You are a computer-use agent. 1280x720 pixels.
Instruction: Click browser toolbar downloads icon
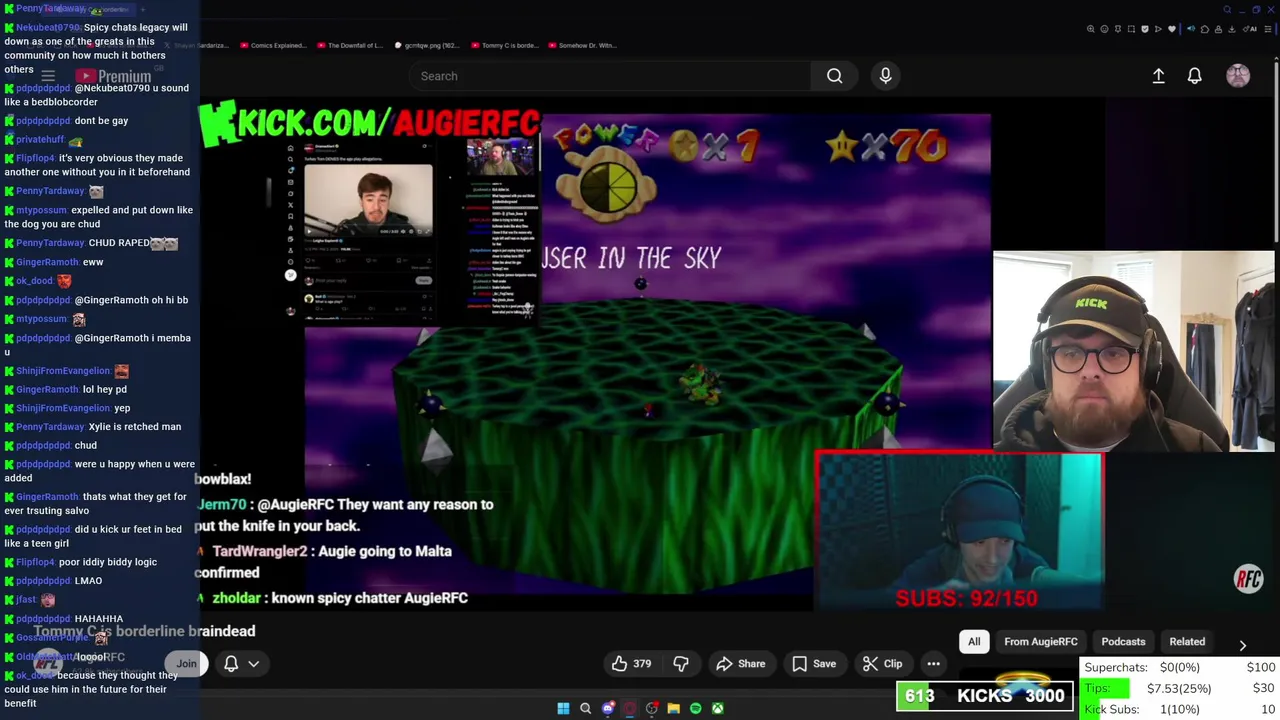click(1231, 29)
